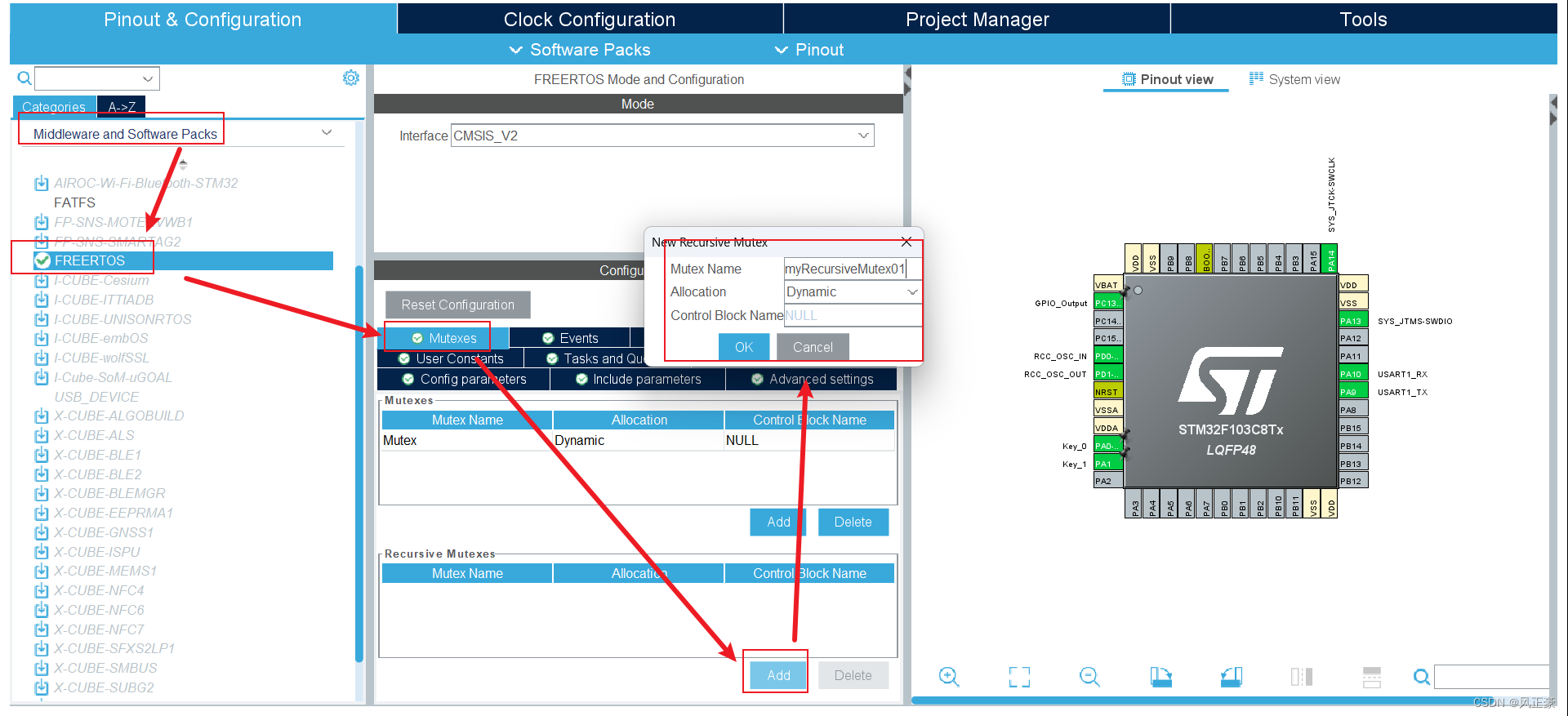Expand the Pinout menu

pyautogui.click(x=809, y=50)
